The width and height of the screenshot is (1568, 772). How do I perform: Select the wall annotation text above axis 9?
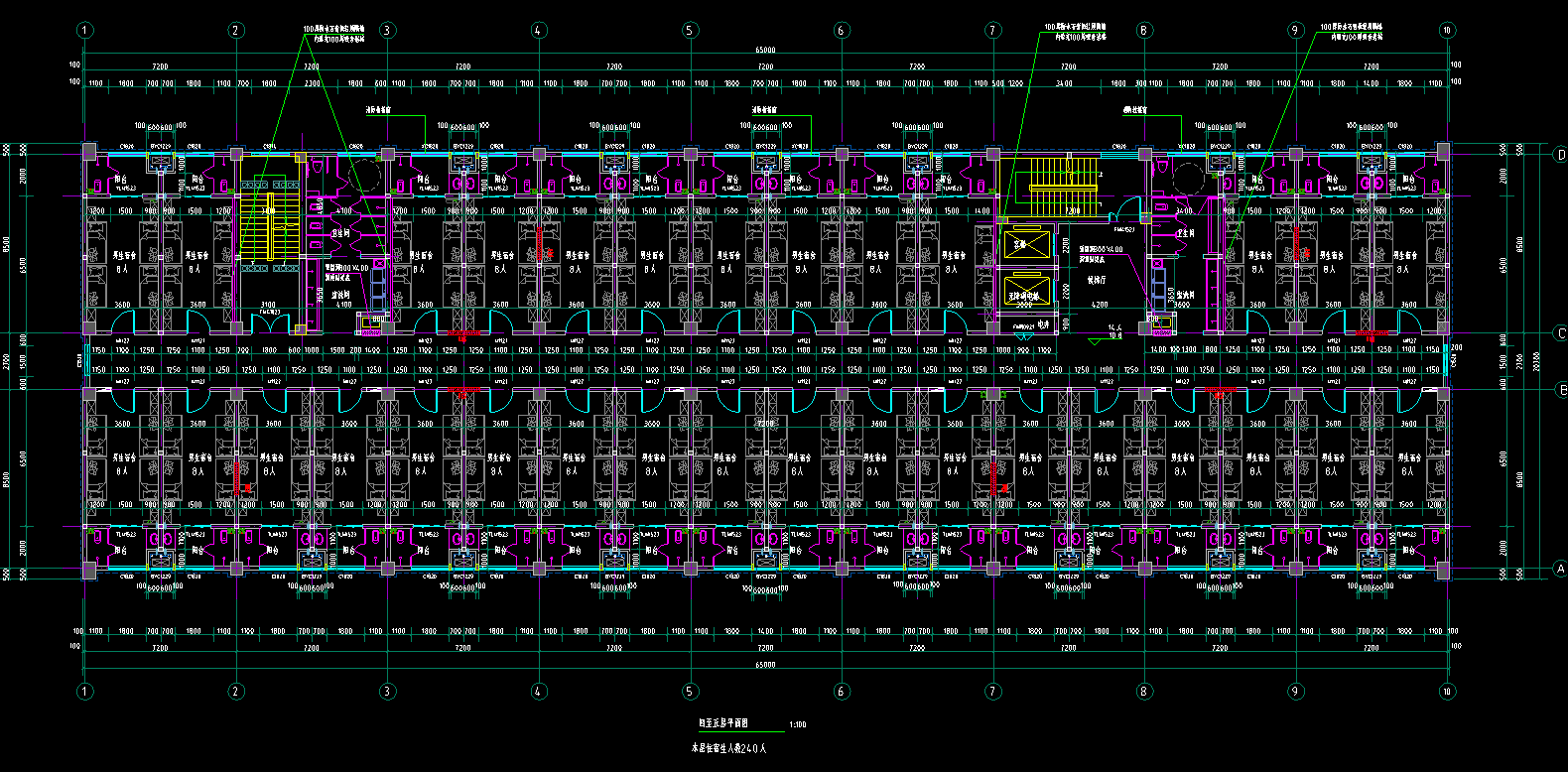click(1351, 32)
